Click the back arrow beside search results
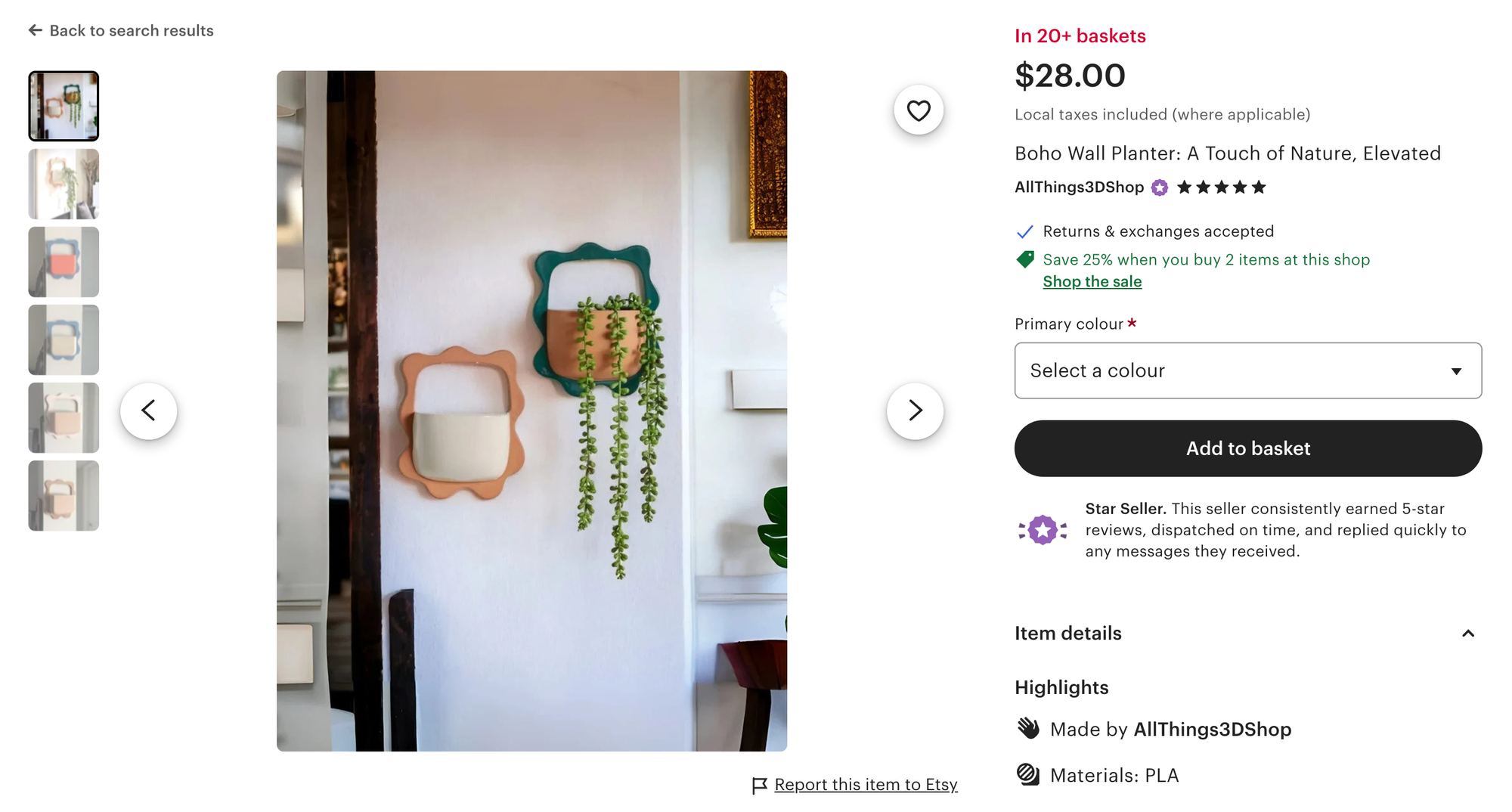The width and height of the screenshot is (1512, 812). pyautogui.click(x=35, y=29)
